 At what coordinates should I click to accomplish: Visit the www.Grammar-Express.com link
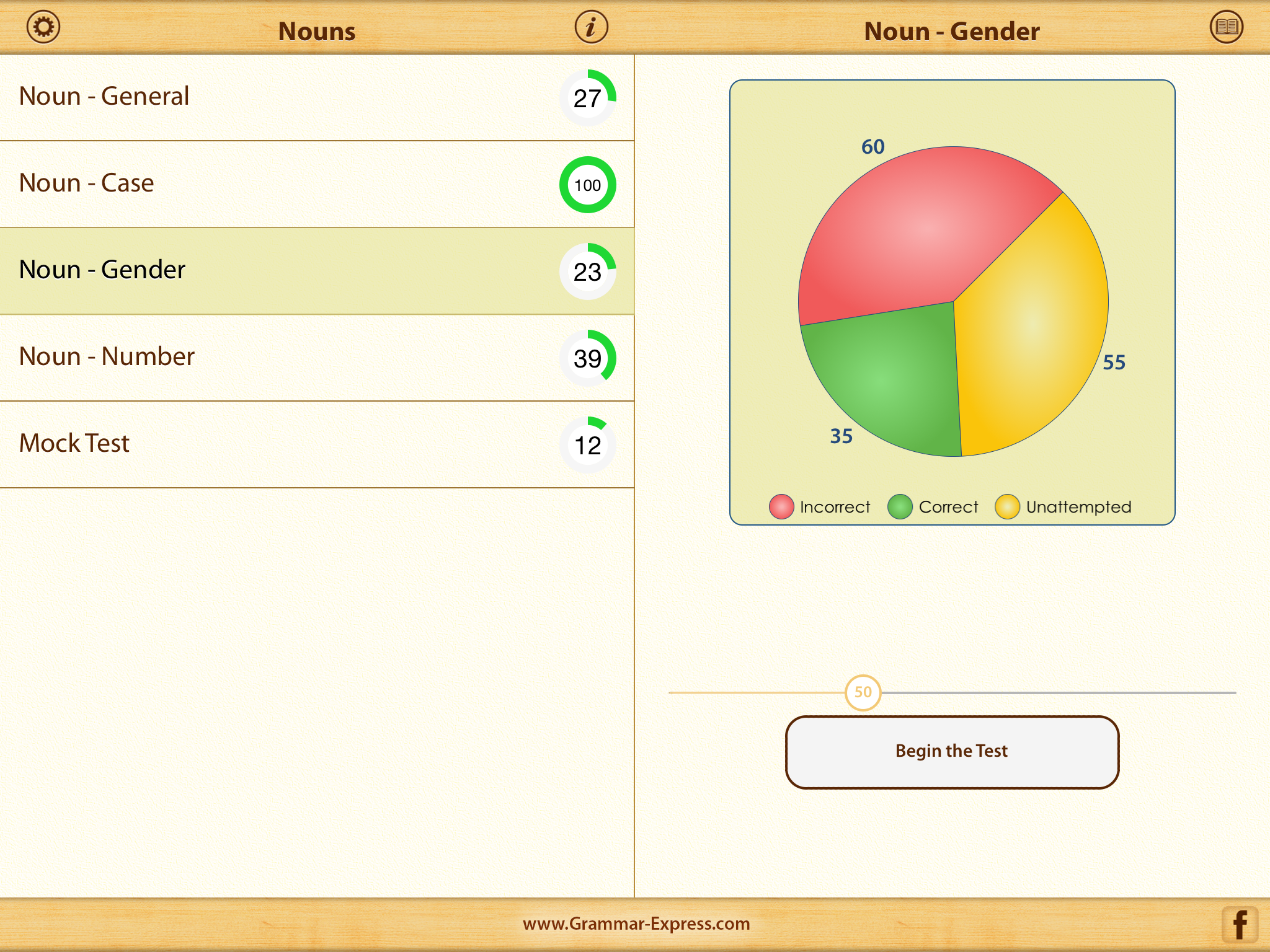[x=636, y=923]
